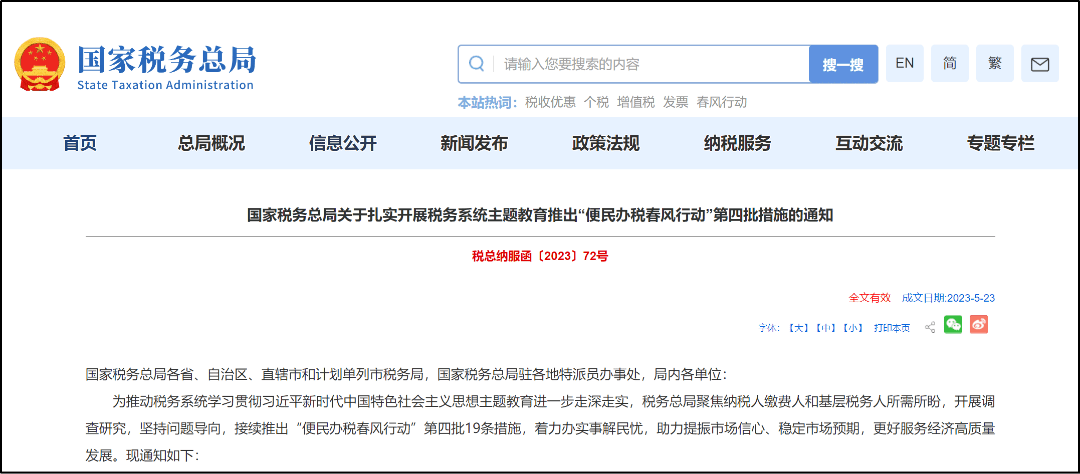Set font size to 小
The height and width of the screenshot is (474, 1080).
853,328
